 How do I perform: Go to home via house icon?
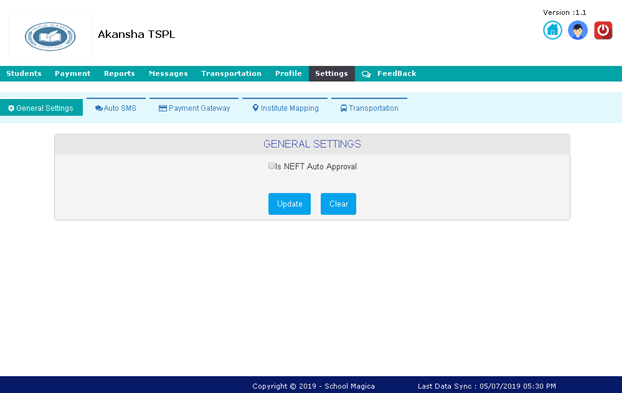552,30
